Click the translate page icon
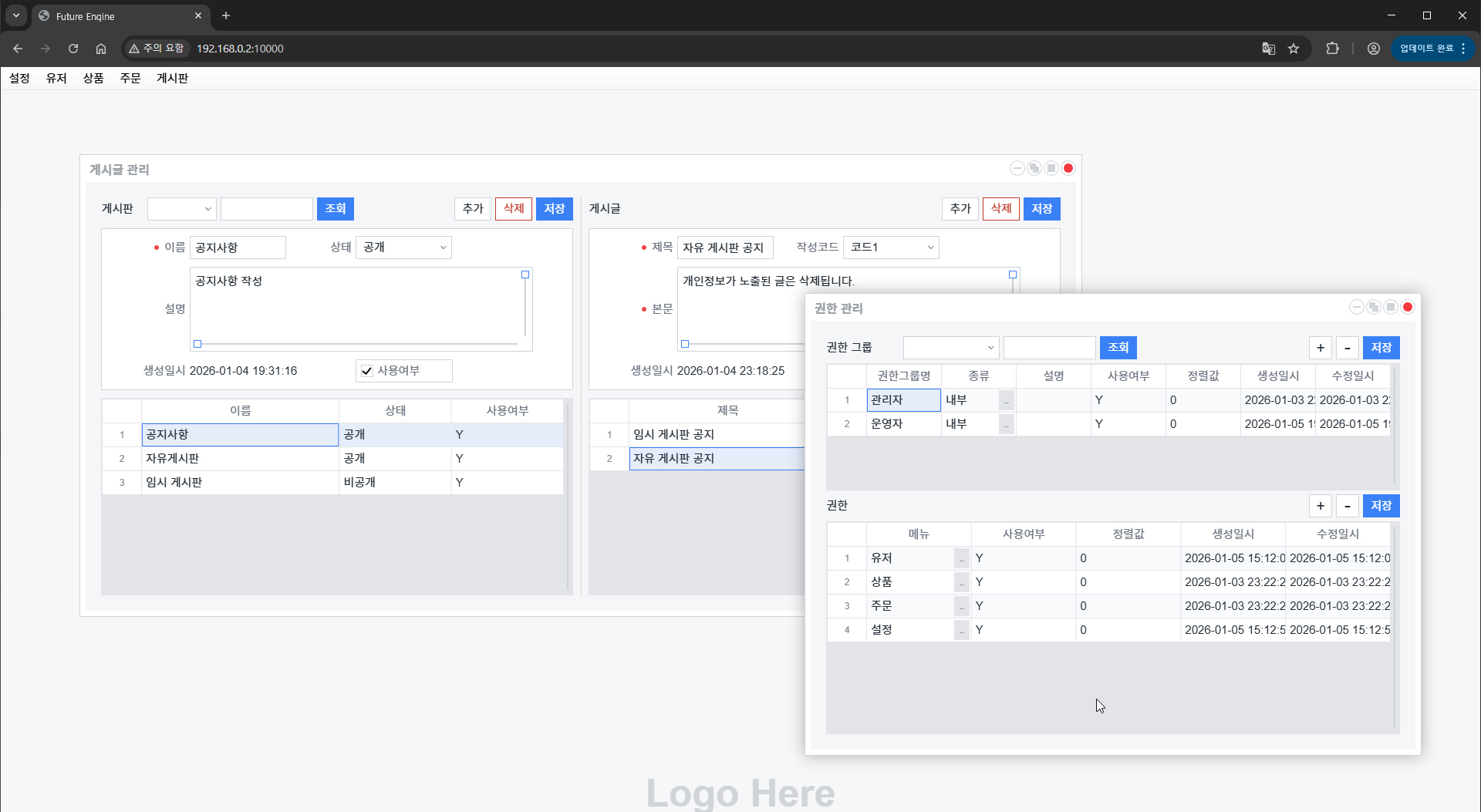Viewport: 1481px width, 812px height. point(1268,49)
